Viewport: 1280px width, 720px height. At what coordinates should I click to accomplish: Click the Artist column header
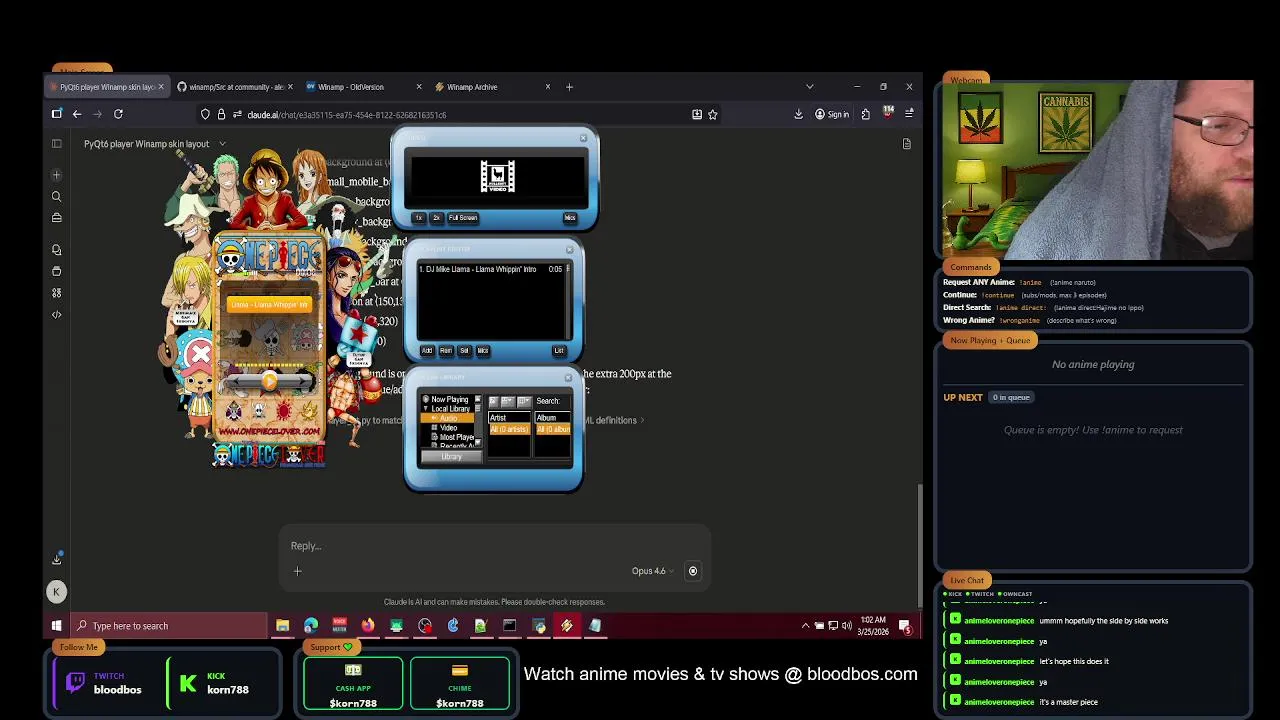tap(509, 418)
